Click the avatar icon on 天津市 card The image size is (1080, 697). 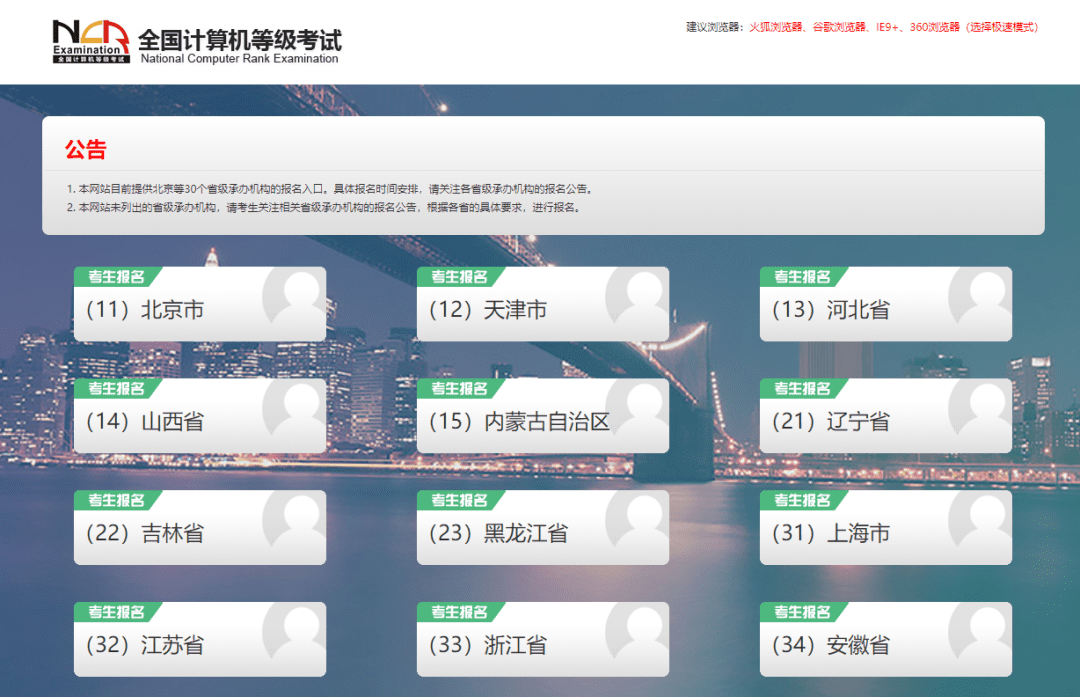(636, 297)
